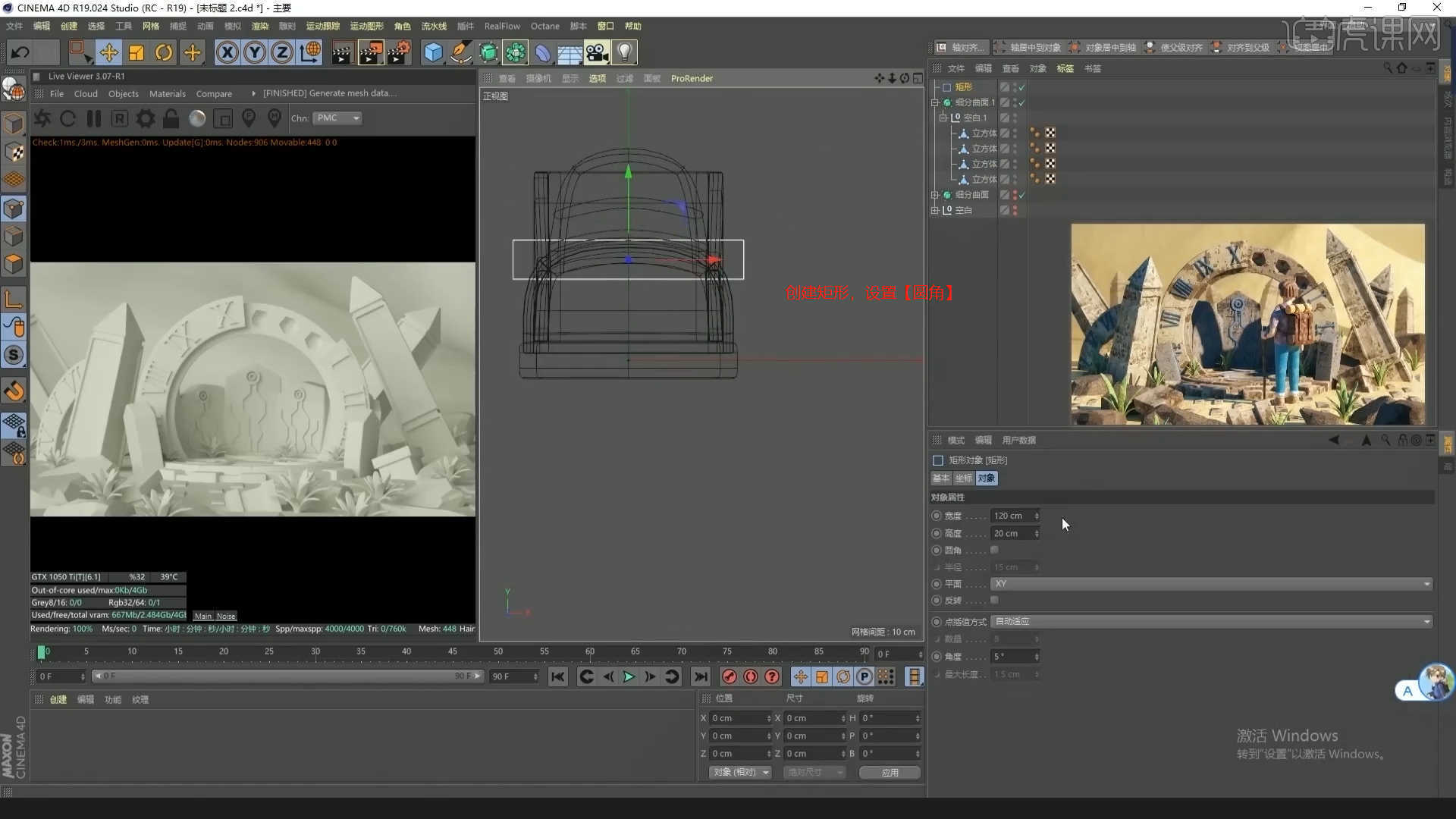
Task: Pause rendering in Live Viewer
Action: 94,118
